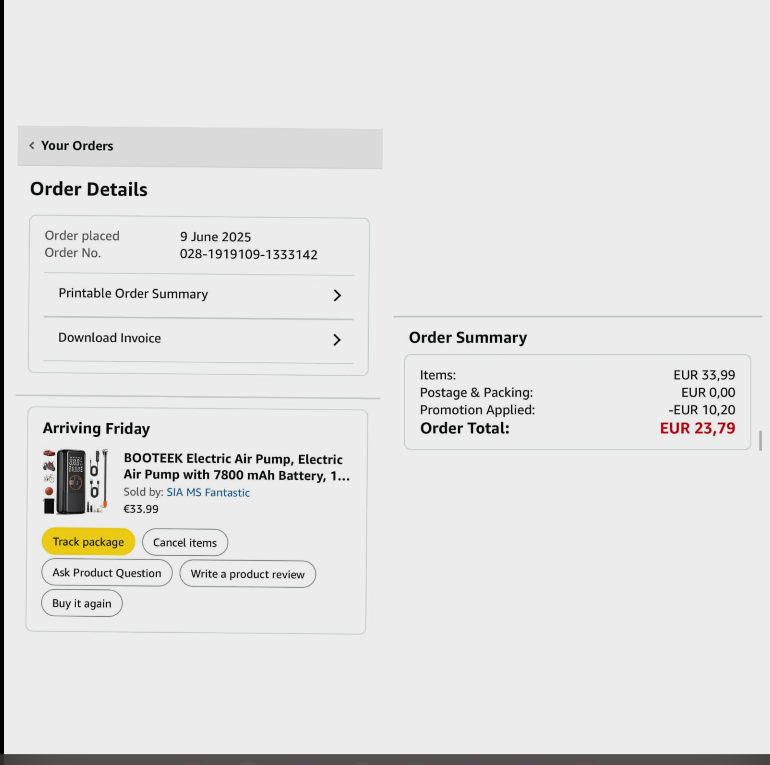Open the air pump product thumbnail
The width and height of the screenshot is (770, 765).
(76, 482)
